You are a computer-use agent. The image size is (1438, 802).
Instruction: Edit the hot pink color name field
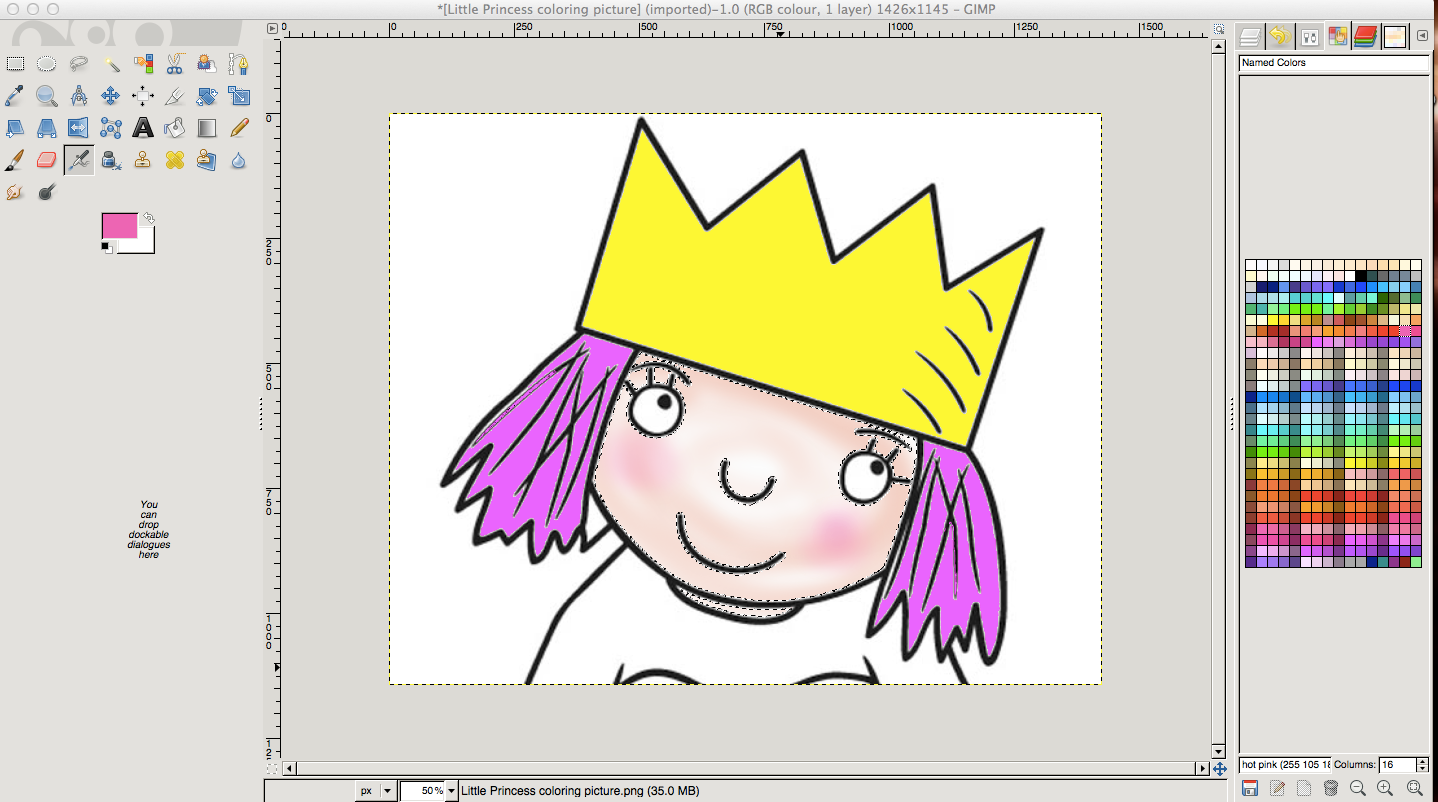coord(1285,765)
